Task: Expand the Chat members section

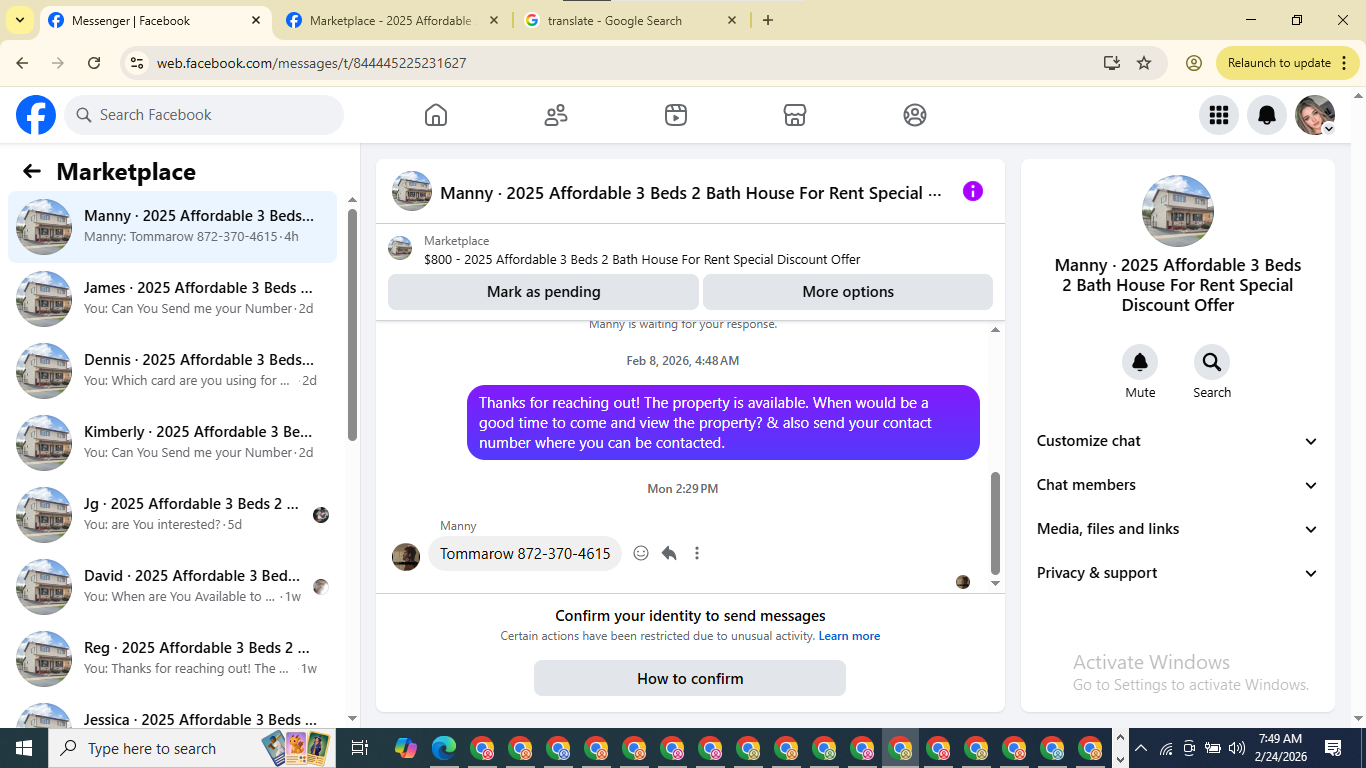Action: [1178, 485]
